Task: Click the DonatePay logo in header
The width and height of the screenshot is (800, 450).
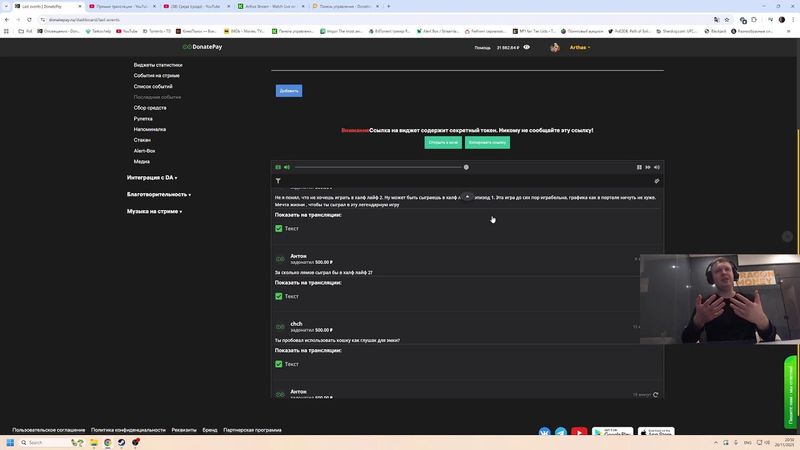Action: [203, 47]
